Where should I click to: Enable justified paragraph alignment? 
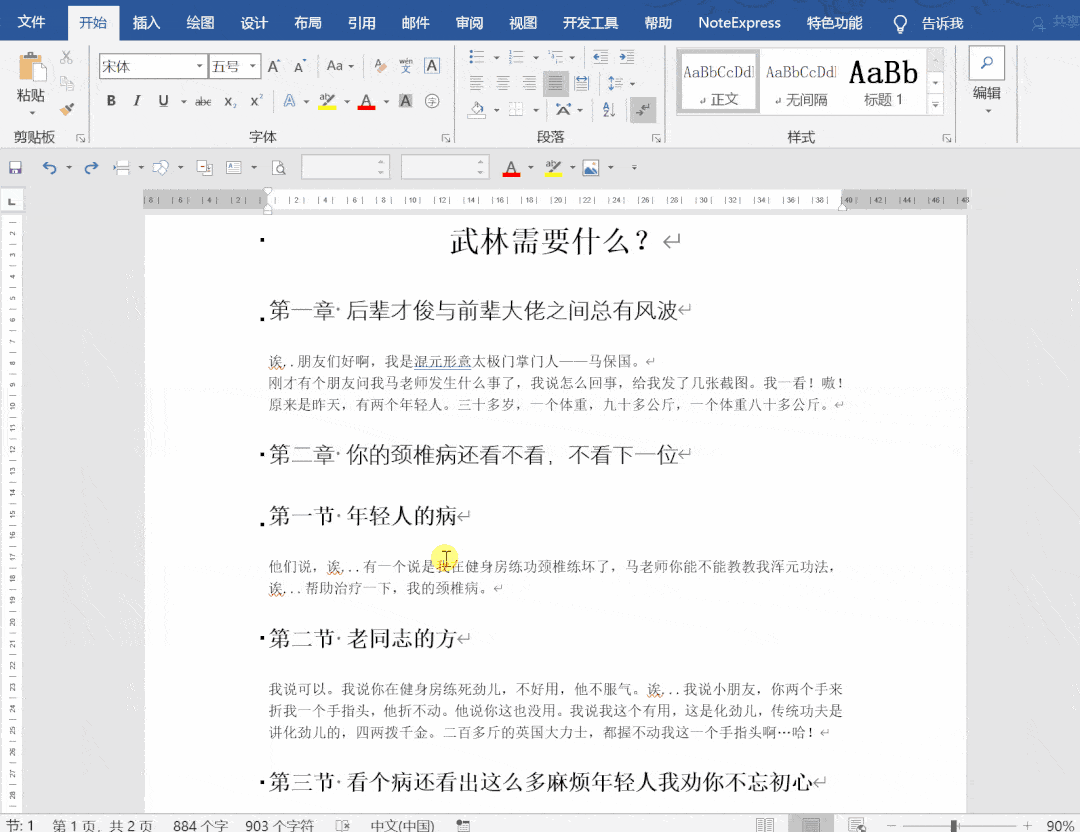pyautogui.click(x=556, y=82)
